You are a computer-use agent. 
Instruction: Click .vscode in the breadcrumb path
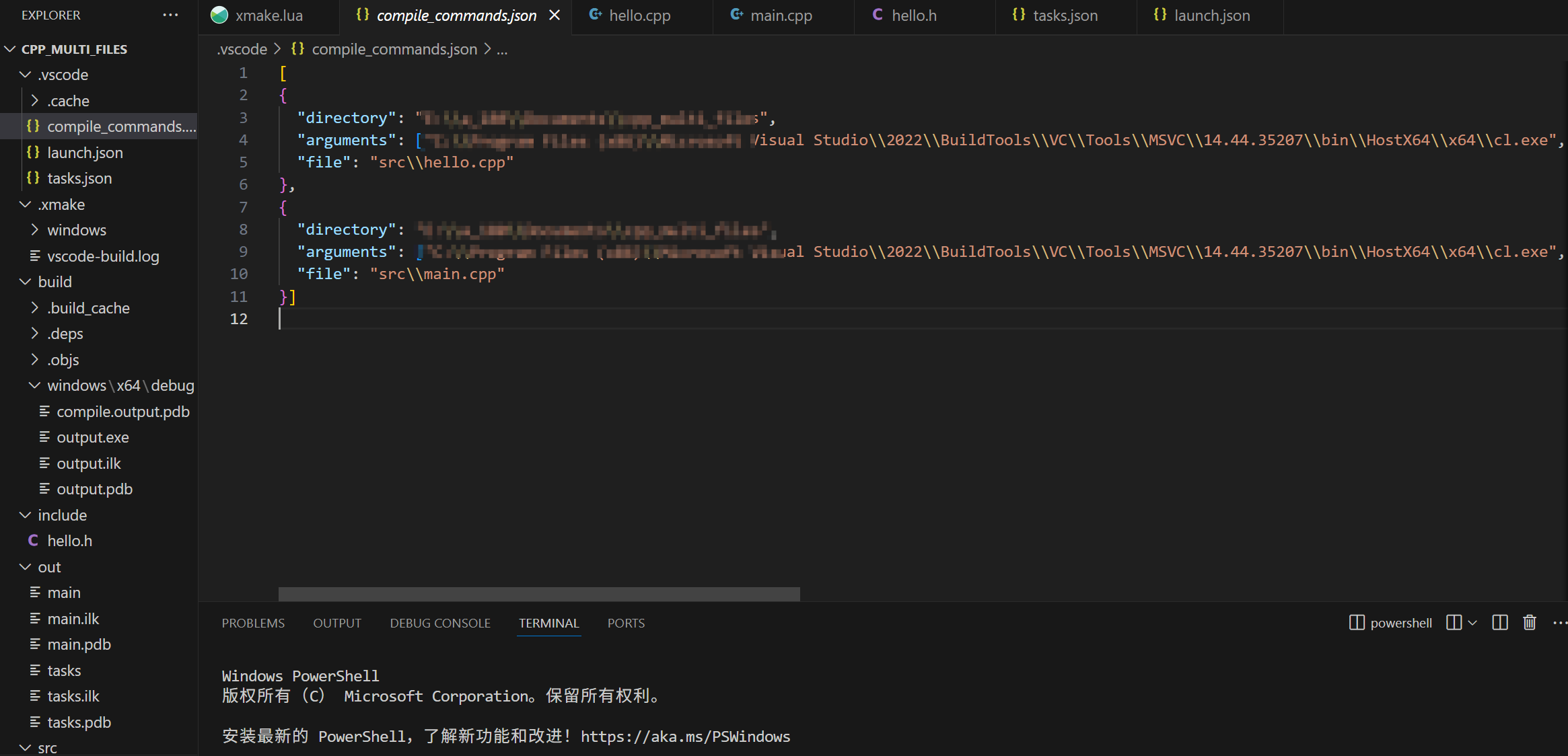pyautogui.click(x=241, y=48)
